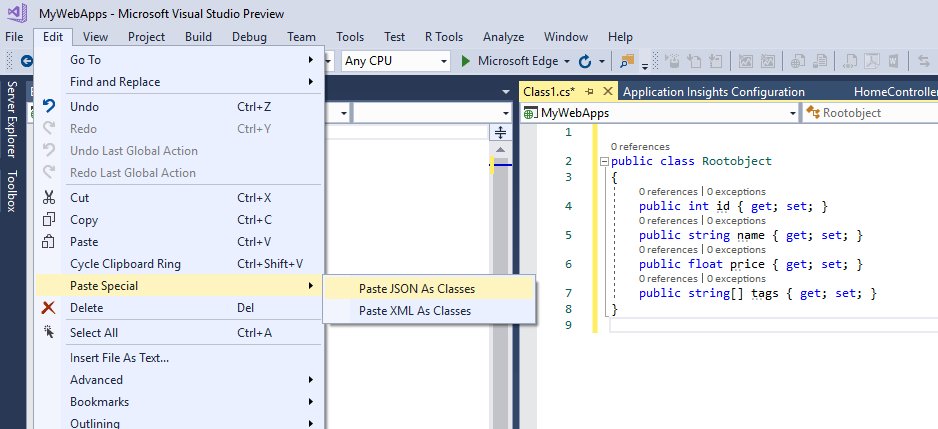938x429 pixels.
Task: Expand the Outlining submenu
Action: click(179, 422)
